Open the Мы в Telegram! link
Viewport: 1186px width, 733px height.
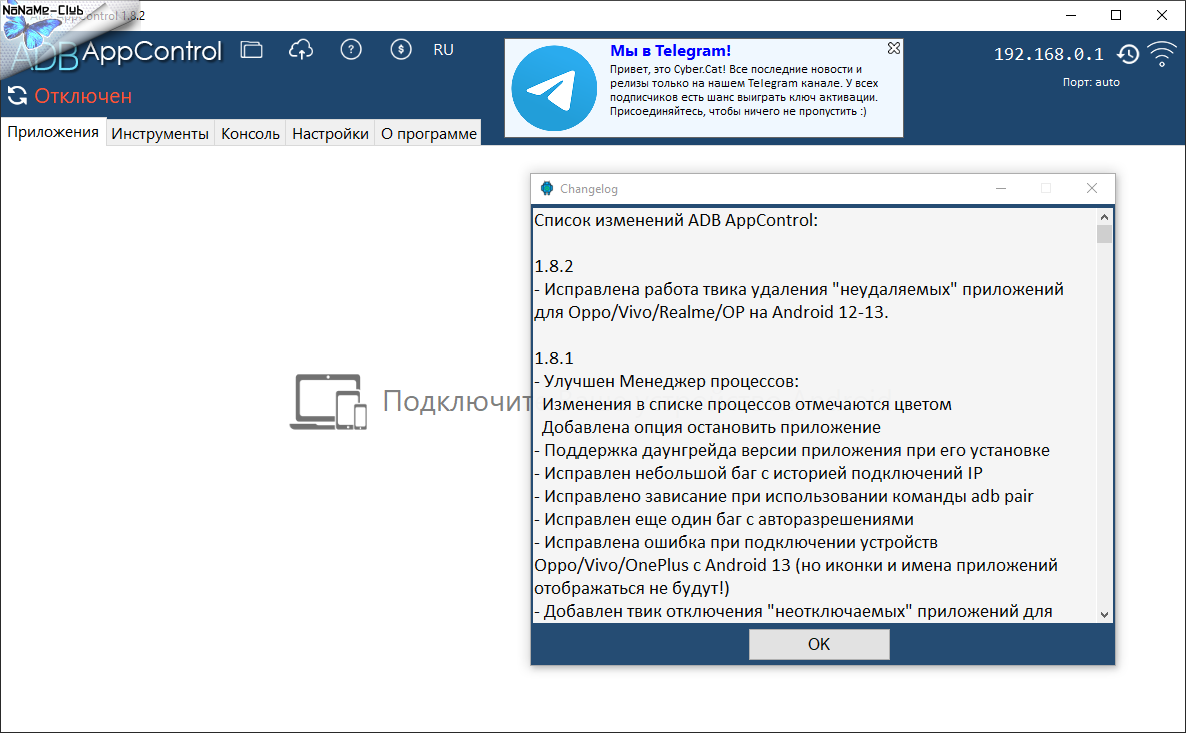click(x=670, y=51)
